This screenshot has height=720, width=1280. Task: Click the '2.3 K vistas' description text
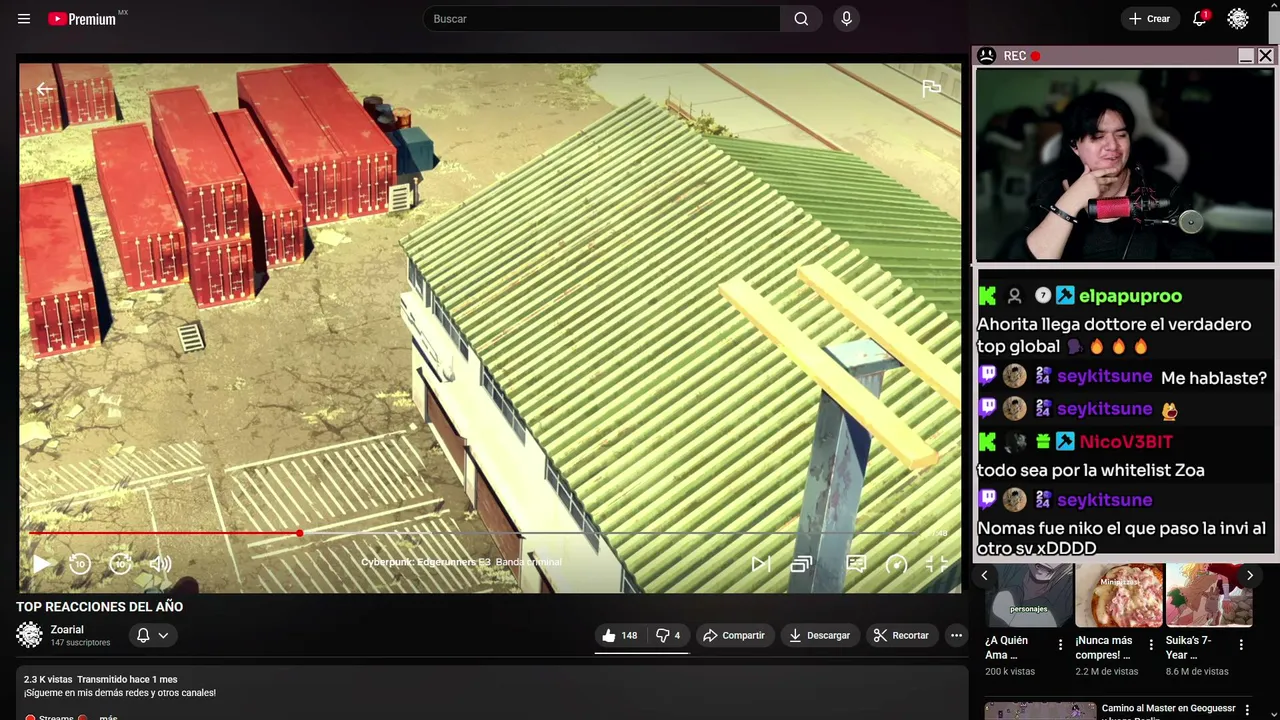[48, 680]
